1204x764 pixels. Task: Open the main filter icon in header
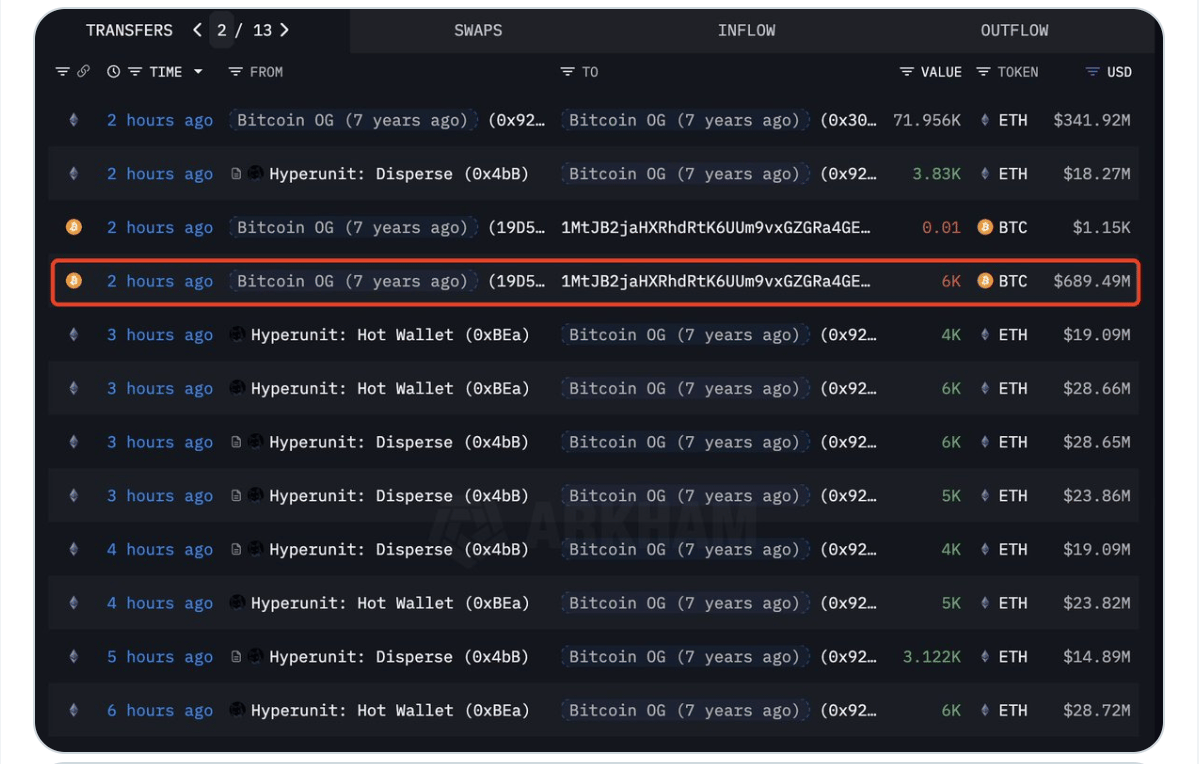tap(62, 72)
